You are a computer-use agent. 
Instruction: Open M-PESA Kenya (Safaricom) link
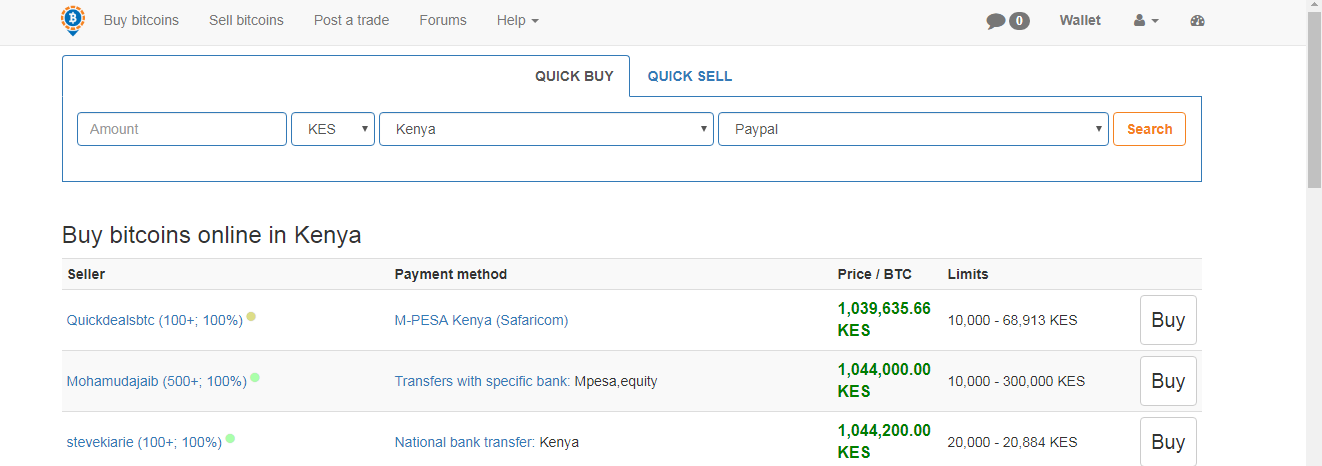(481, 320)
